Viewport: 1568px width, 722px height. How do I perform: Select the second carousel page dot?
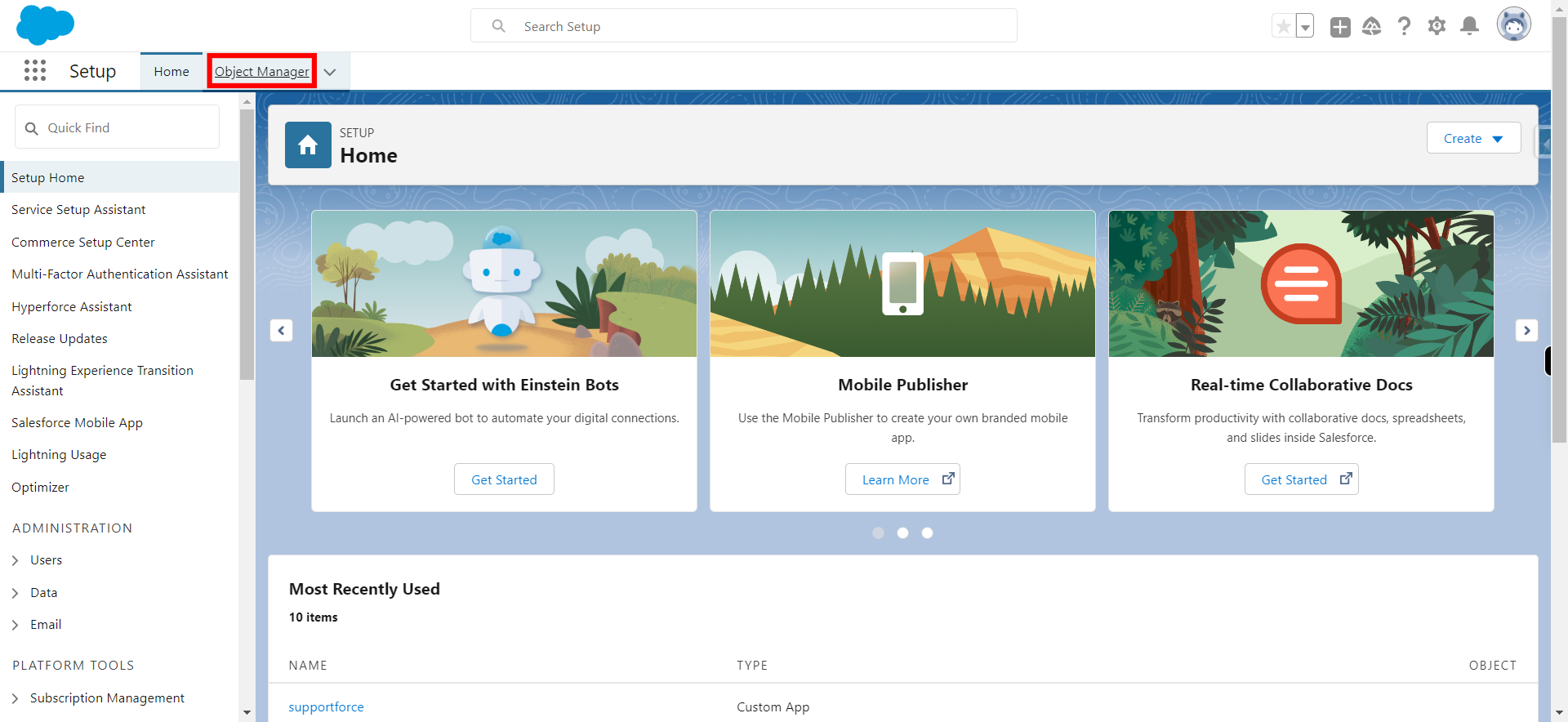(x=902, y=533)
